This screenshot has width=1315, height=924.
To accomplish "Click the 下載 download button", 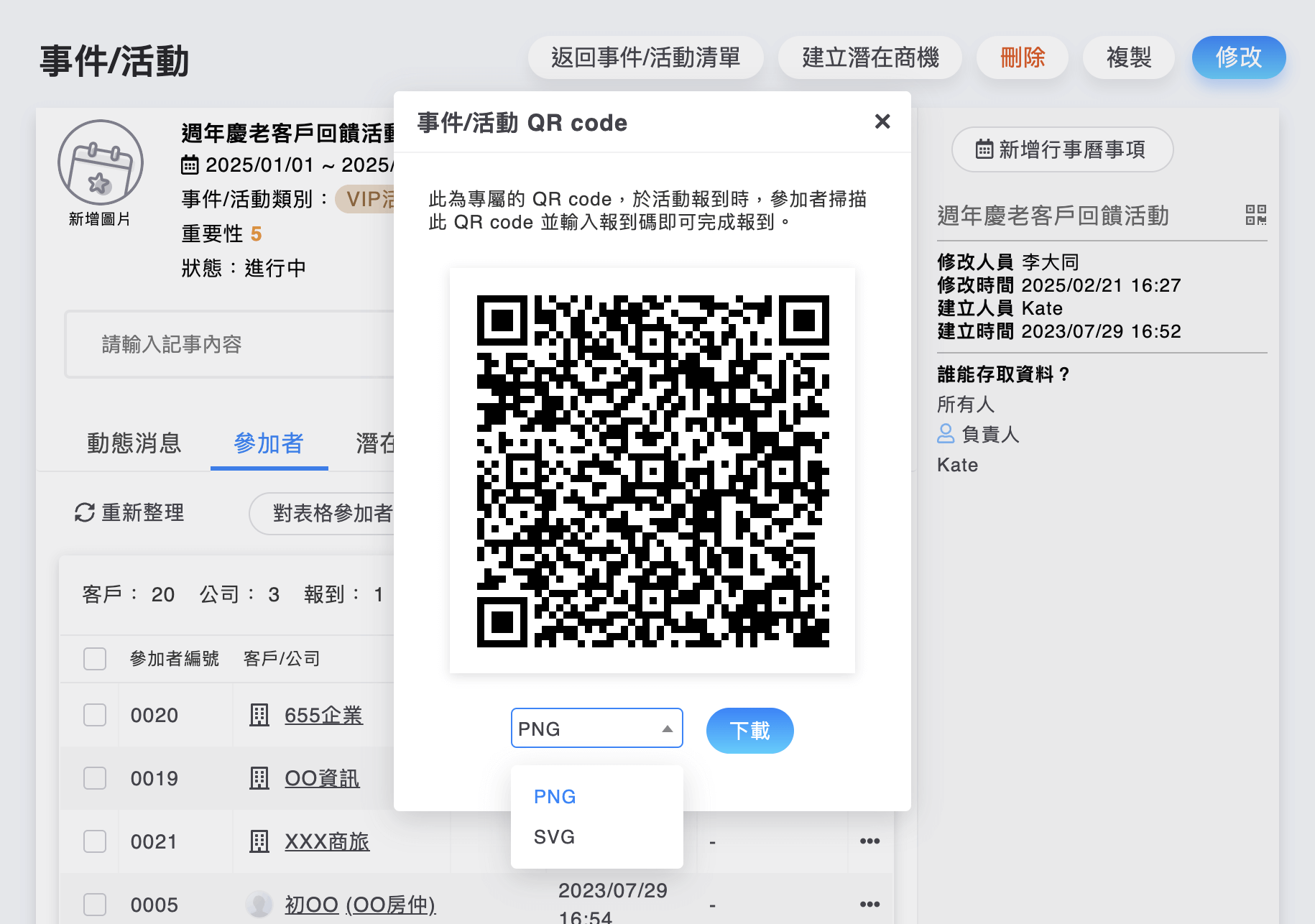I will [x=749, y=731].
